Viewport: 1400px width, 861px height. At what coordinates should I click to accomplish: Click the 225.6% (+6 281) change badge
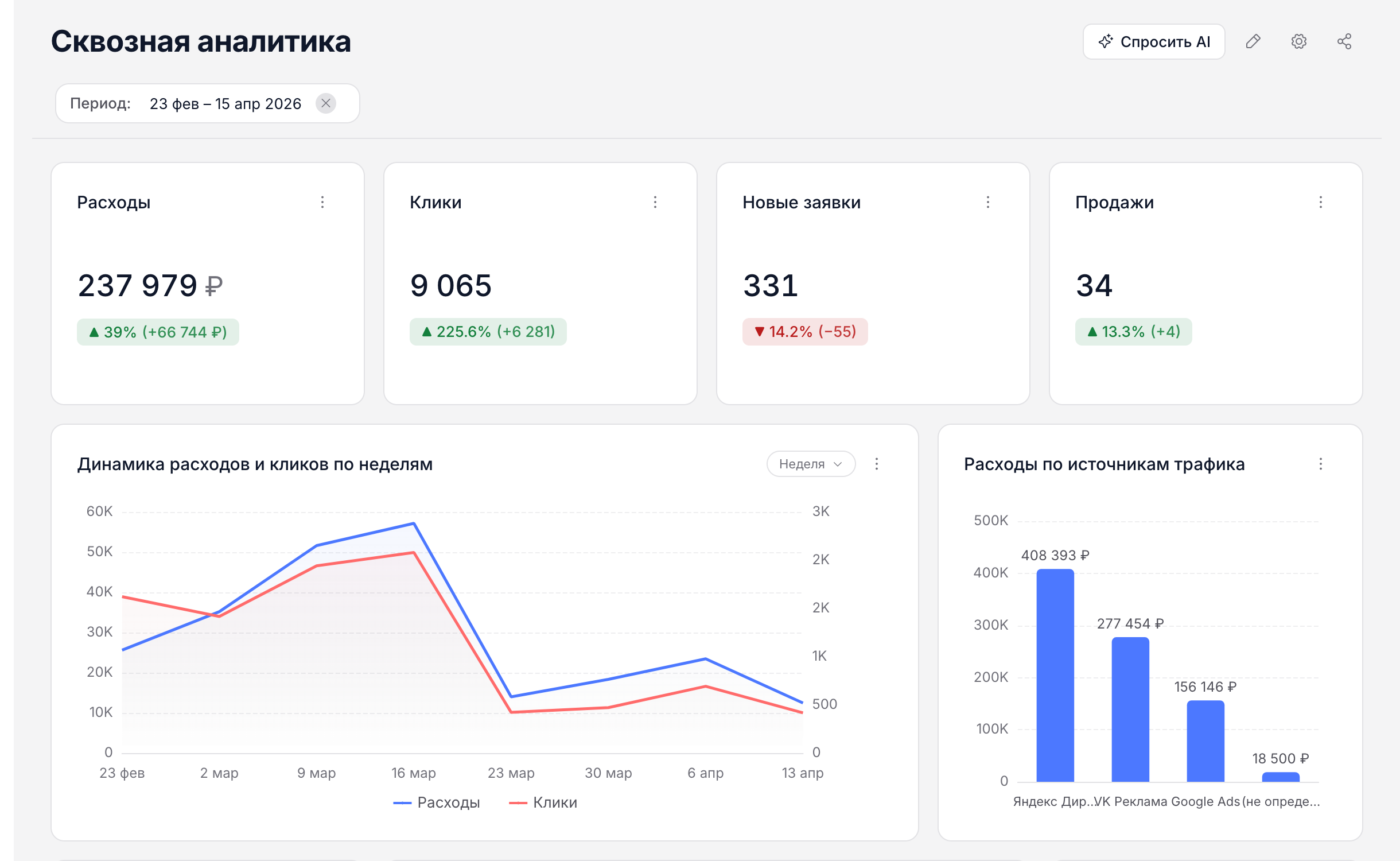[x=488, y=332]
